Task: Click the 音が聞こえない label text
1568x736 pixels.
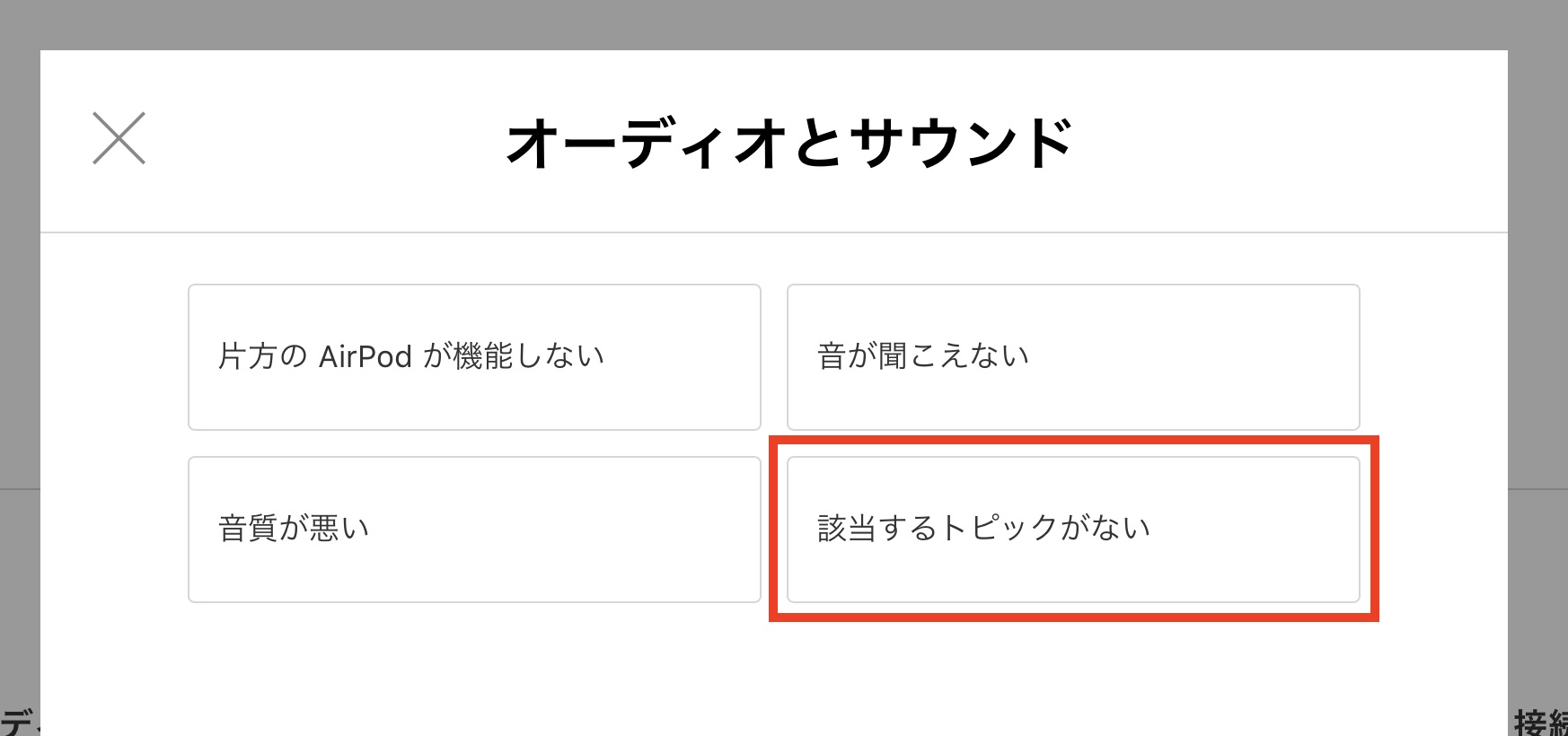Action: click(923, 356)
